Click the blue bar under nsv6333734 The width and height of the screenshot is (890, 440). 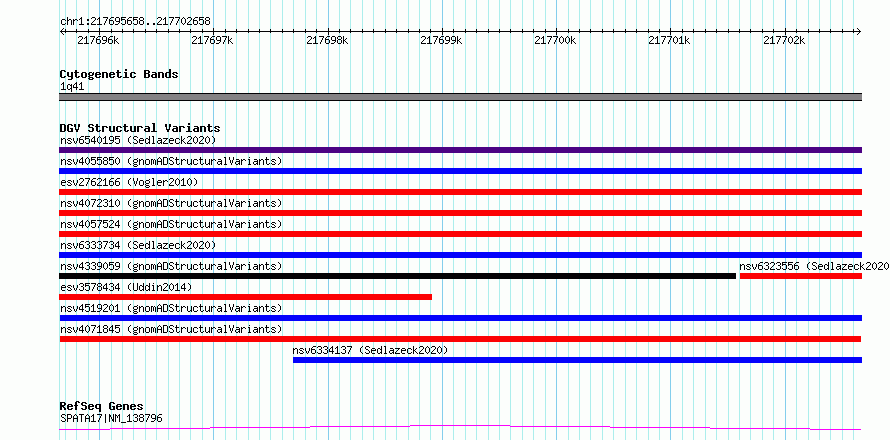[x=460, y=255]
